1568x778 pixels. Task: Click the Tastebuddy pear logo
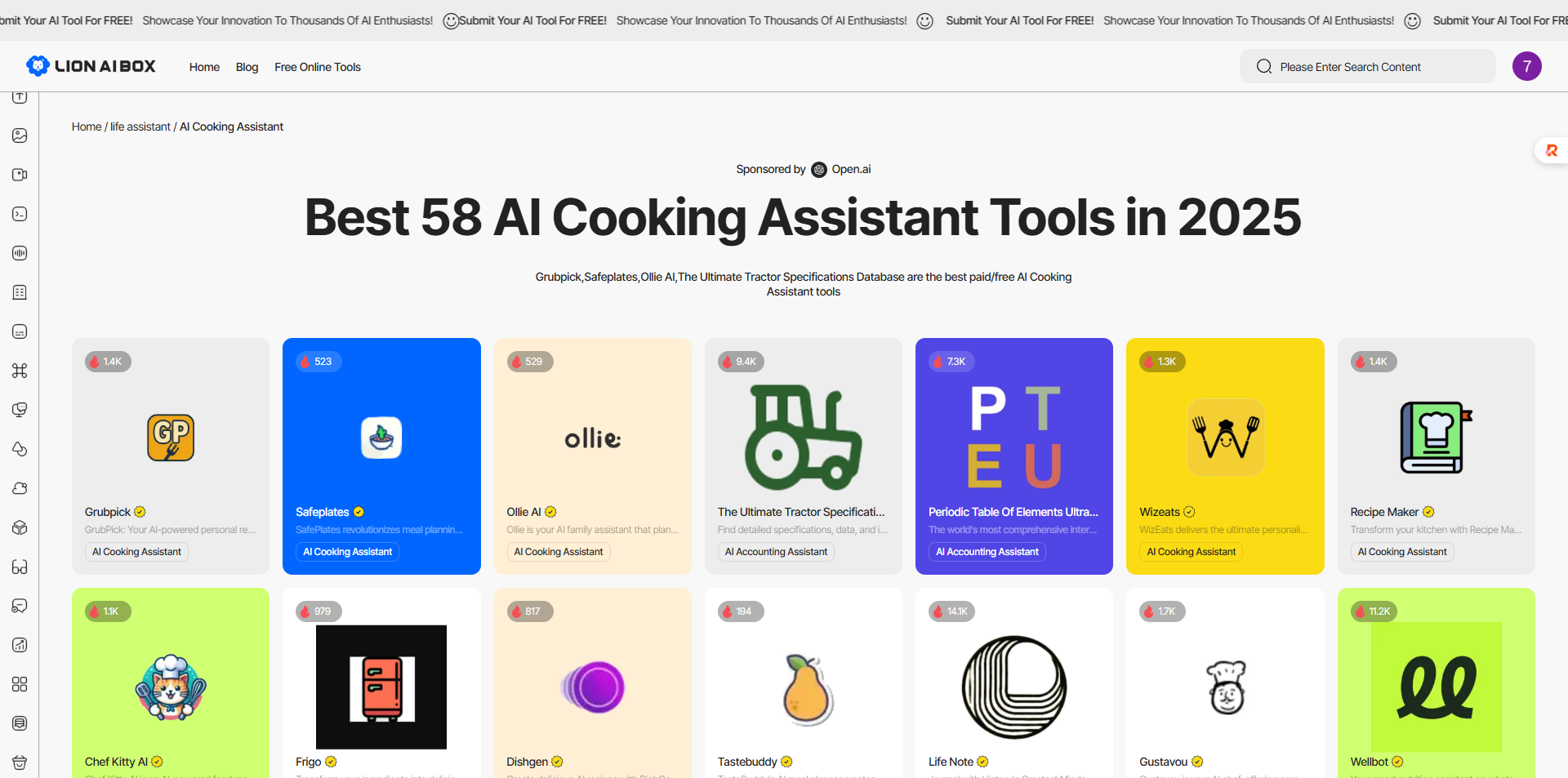coord(807,689)
